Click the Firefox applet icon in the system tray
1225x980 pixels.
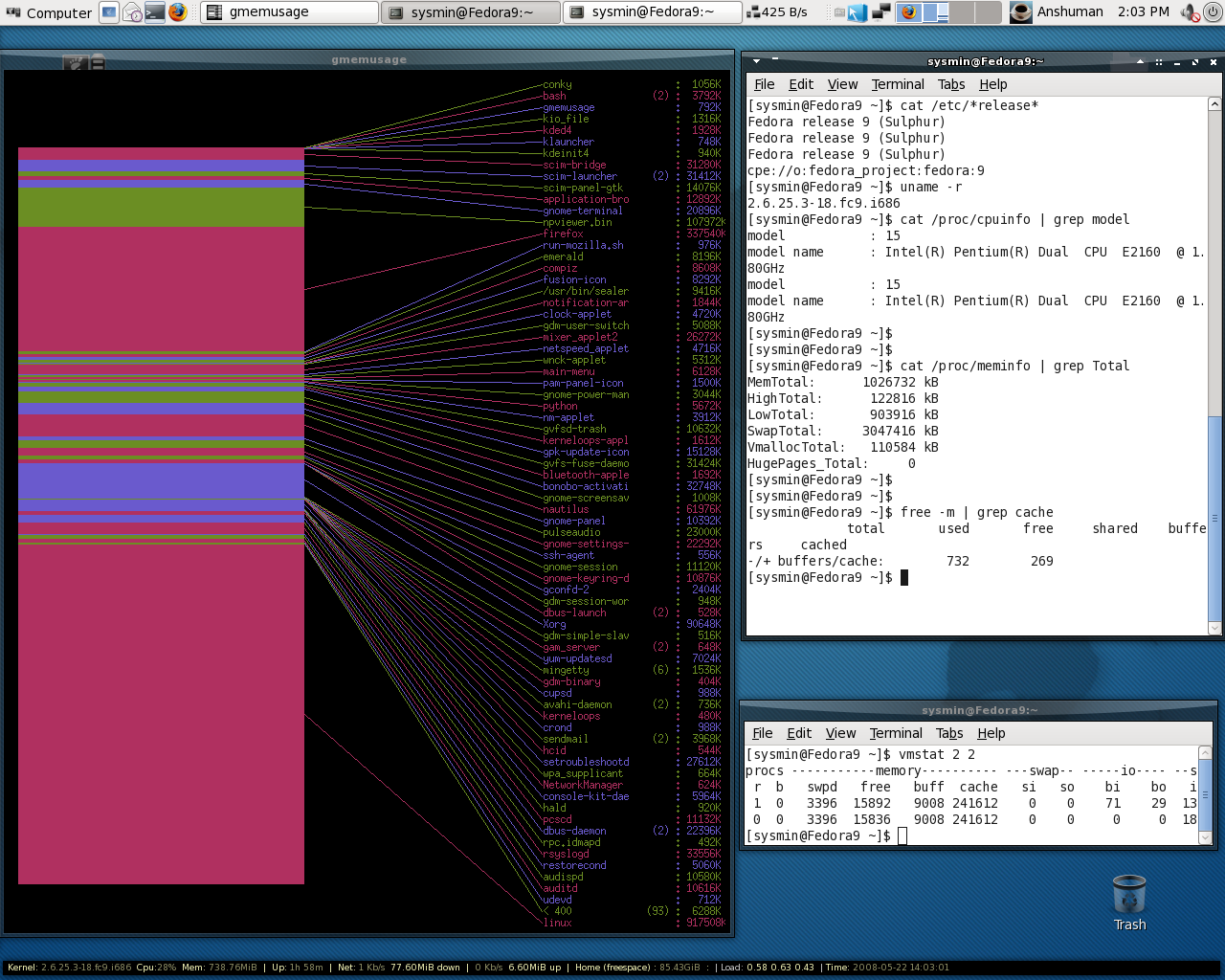(908, 12)
